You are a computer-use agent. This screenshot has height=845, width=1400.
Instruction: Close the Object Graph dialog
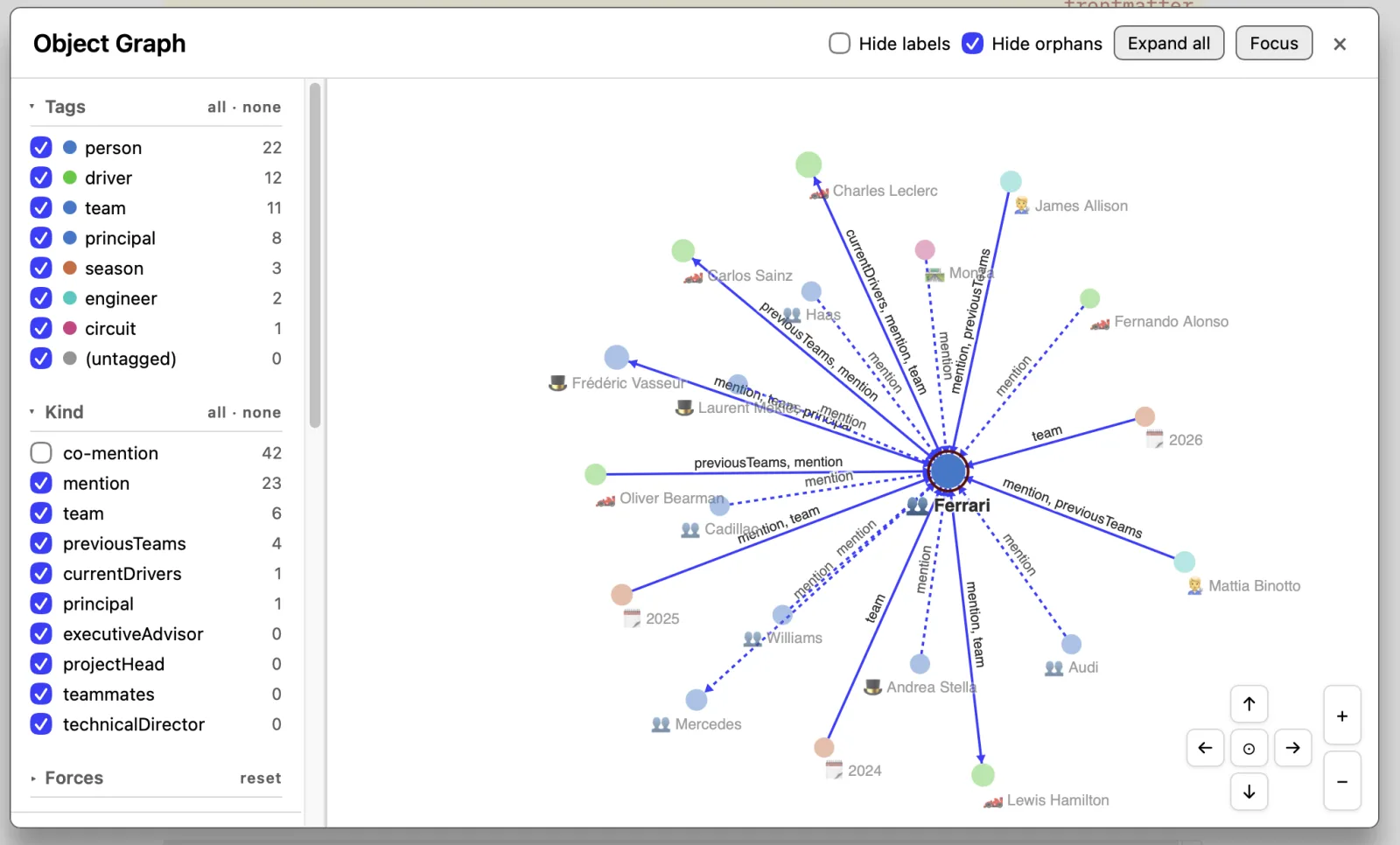tap(1340, 44)
